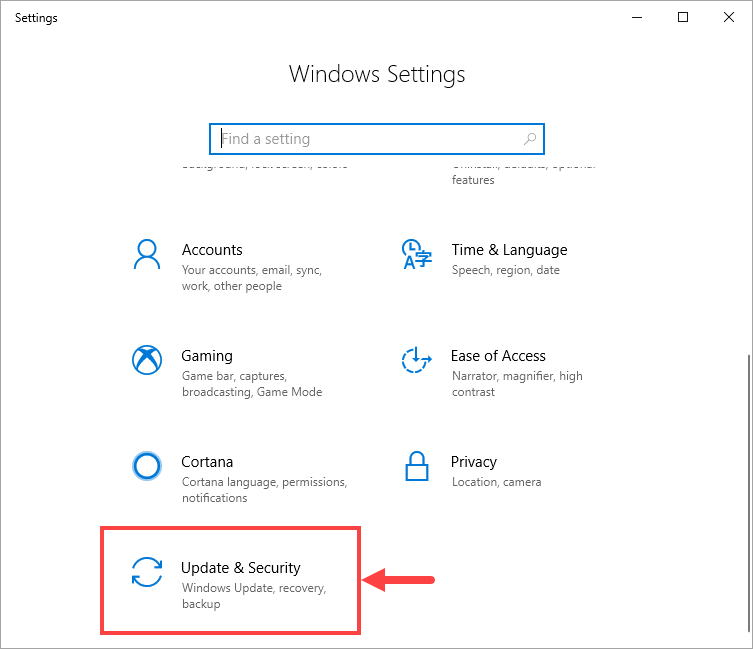Click the magnifier search icon
Image resolution: width=753 pixels, height=649 pixels.
[x=530, y=139]
